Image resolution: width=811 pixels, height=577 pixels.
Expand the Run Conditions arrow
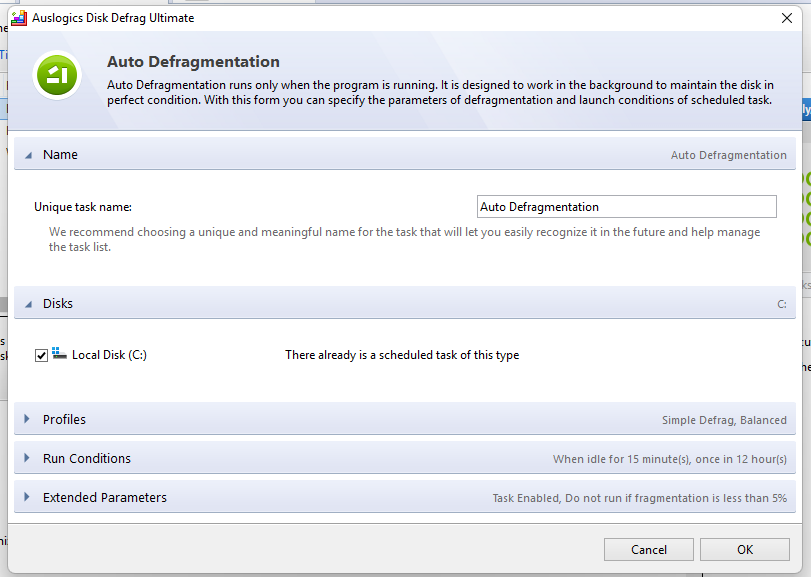pyautogui.click(x=28, y=458)
